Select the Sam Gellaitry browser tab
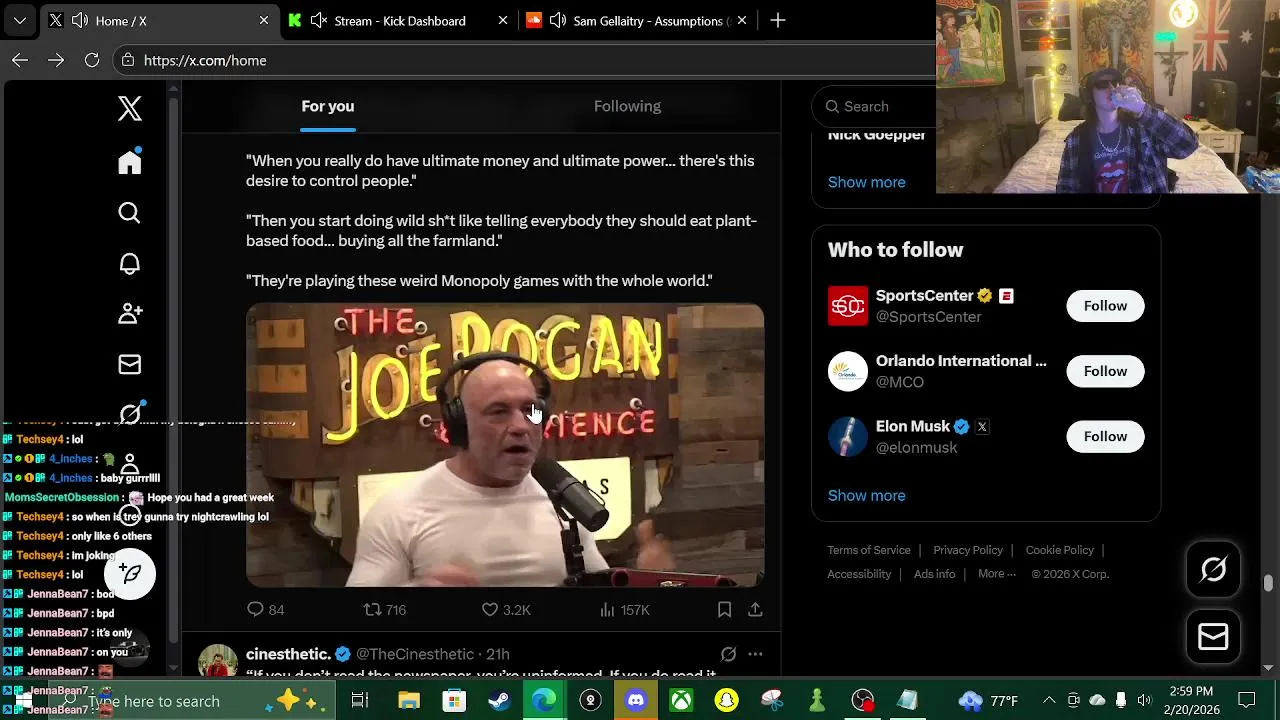This screenshot has height=720, width=1280. 637,20
